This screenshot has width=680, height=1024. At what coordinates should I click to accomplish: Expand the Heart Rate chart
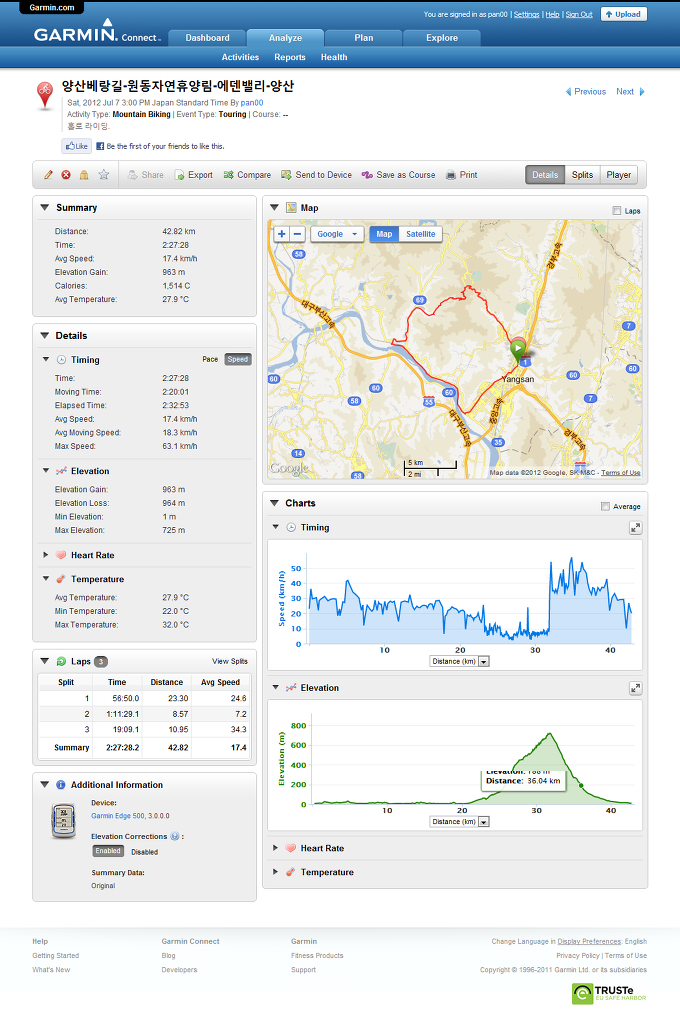[276, 848]
